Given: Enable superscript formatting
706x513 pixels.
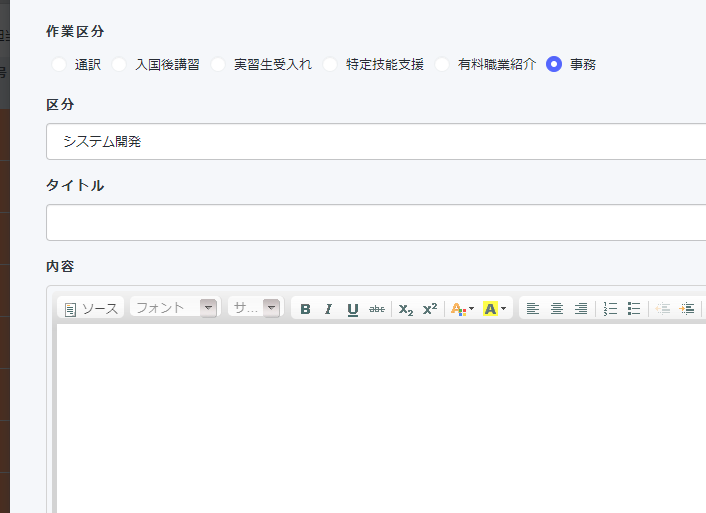Looking at the screenshot, I should click(429, 309).
